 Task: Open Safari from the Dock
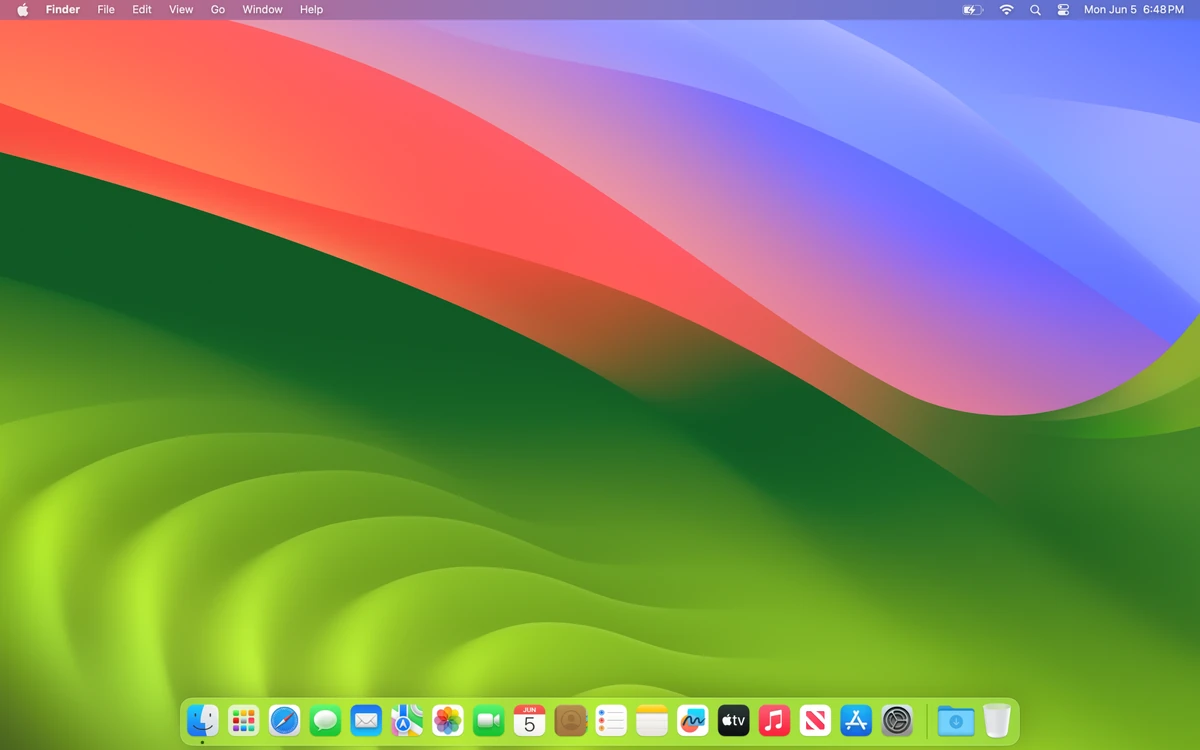[x=284, y=720]
